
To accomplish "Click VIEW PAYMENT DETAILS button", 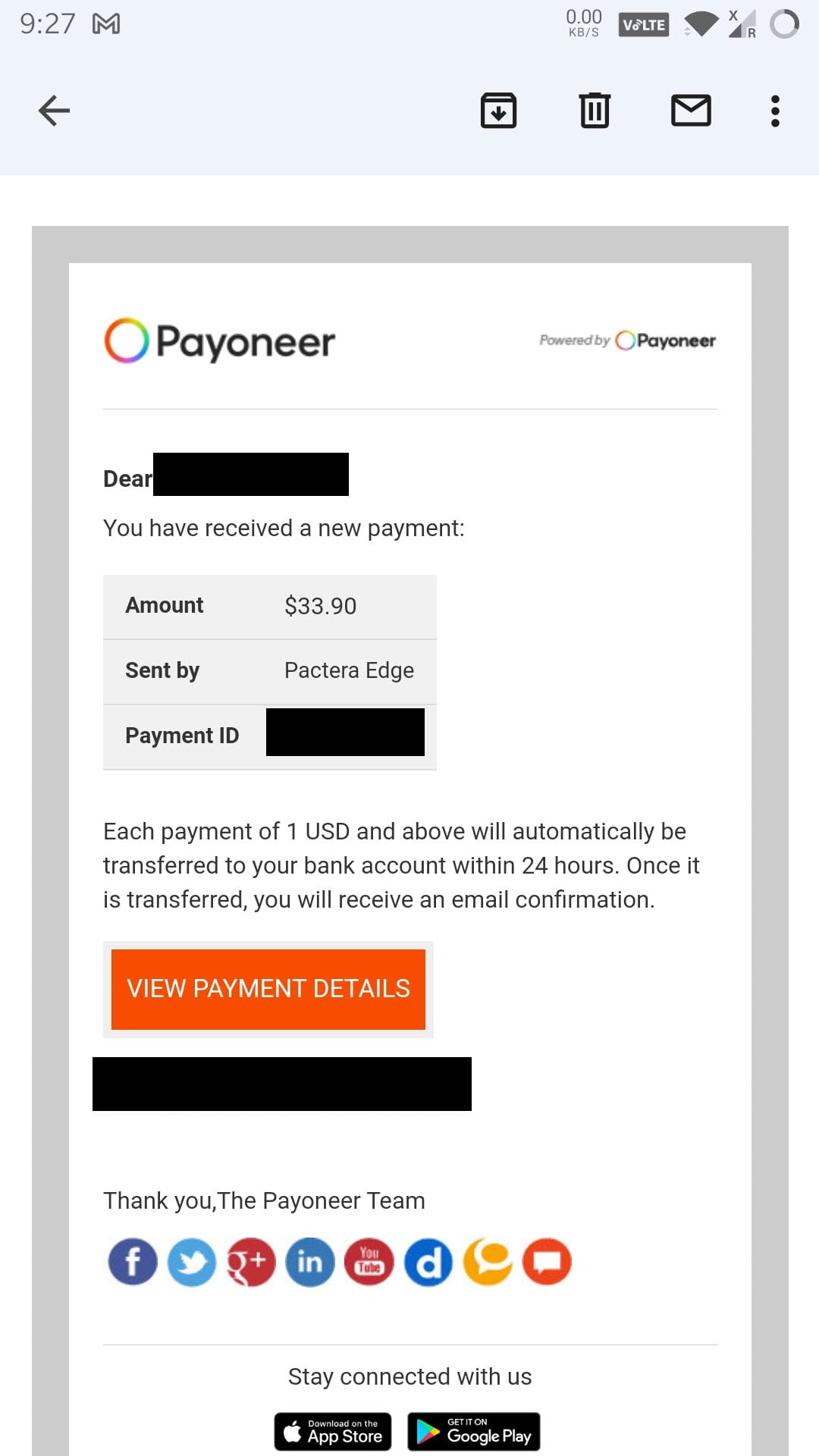I will [268, 989].
